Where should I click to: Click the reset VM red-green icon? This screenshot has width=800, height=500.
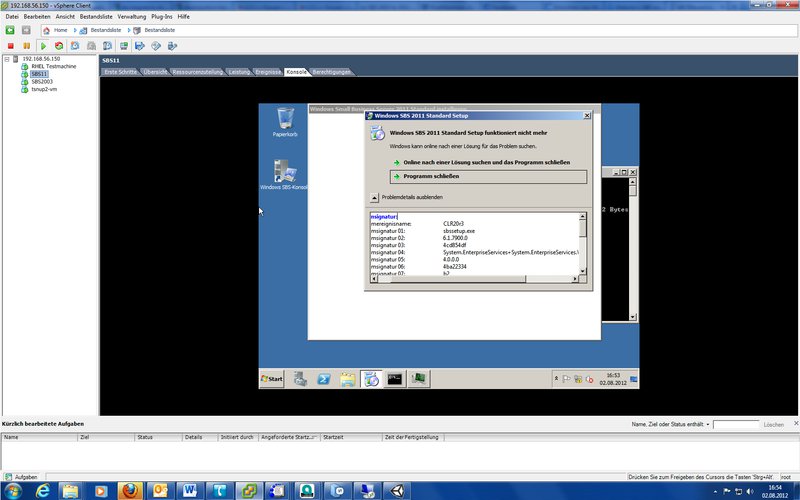click(59, 46)
